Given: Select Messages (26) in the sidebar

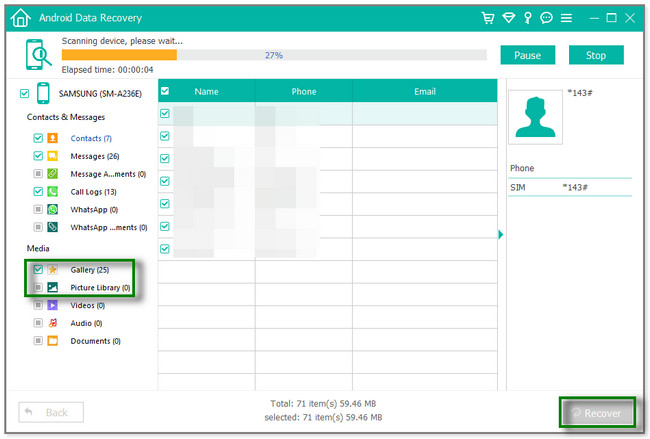Looking at the screenshot, I should [x=95, y=156].
